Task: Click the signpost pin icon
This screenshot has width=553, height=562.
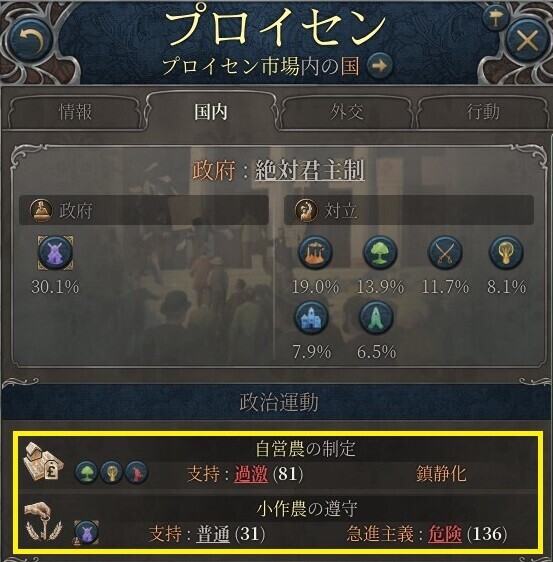Action: click(496, 18)
